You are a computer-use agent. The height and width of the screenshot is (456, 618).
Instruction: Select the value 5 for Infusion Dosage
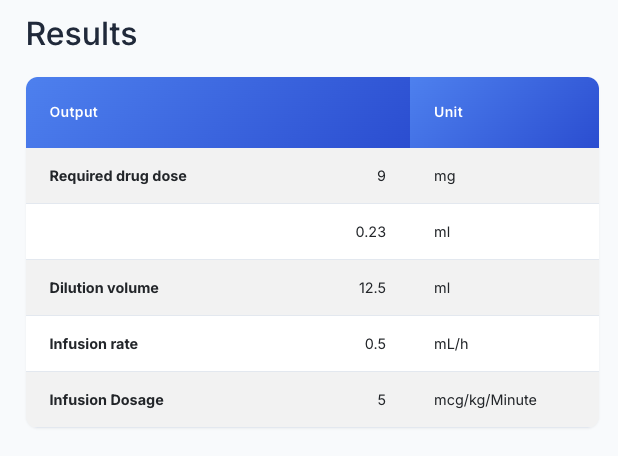point(382,400)
